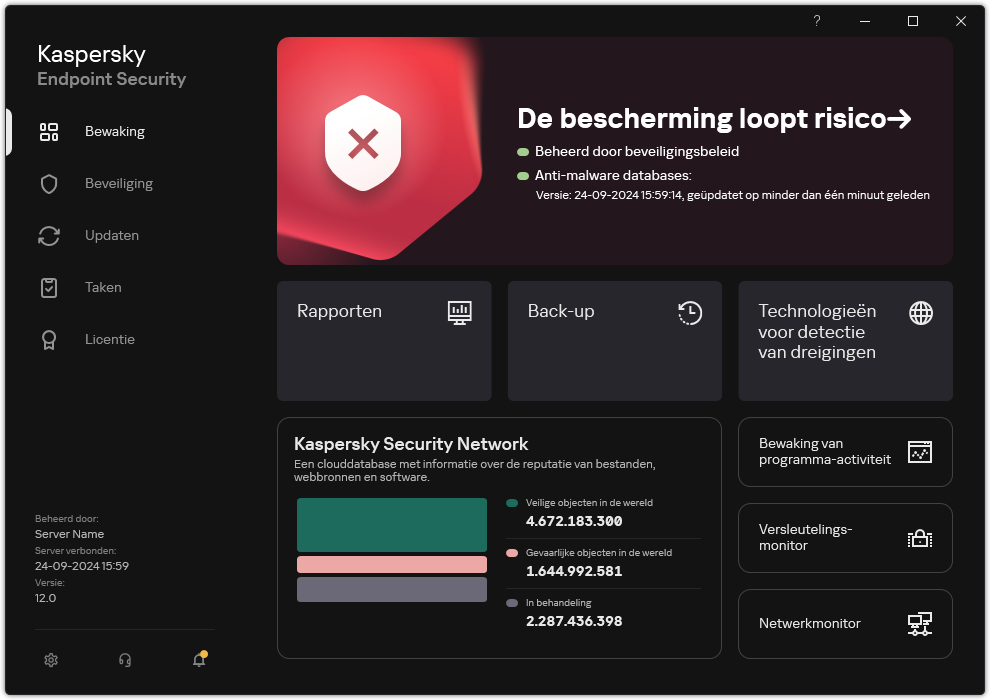Click the Back-up card

click(614, 341)
